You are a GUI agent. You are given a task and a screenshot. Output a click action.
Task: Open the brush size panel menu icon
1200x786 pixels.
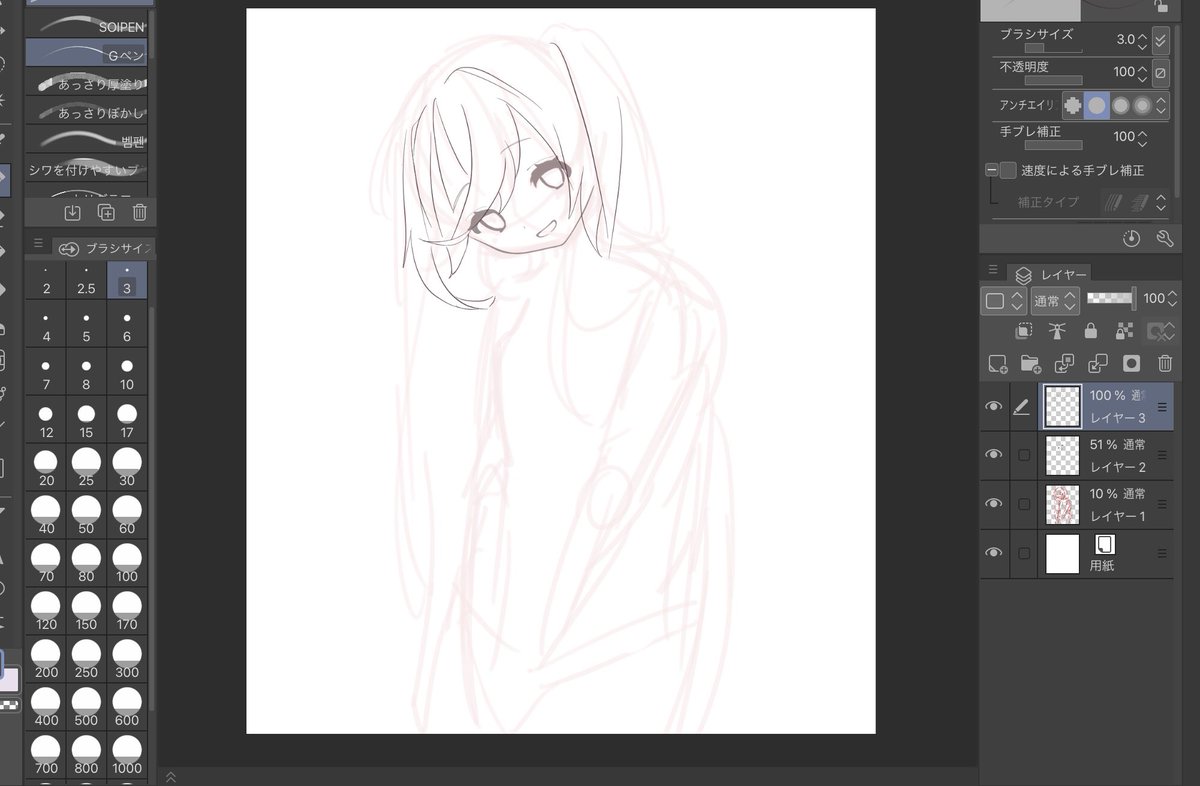coord(38,243)
